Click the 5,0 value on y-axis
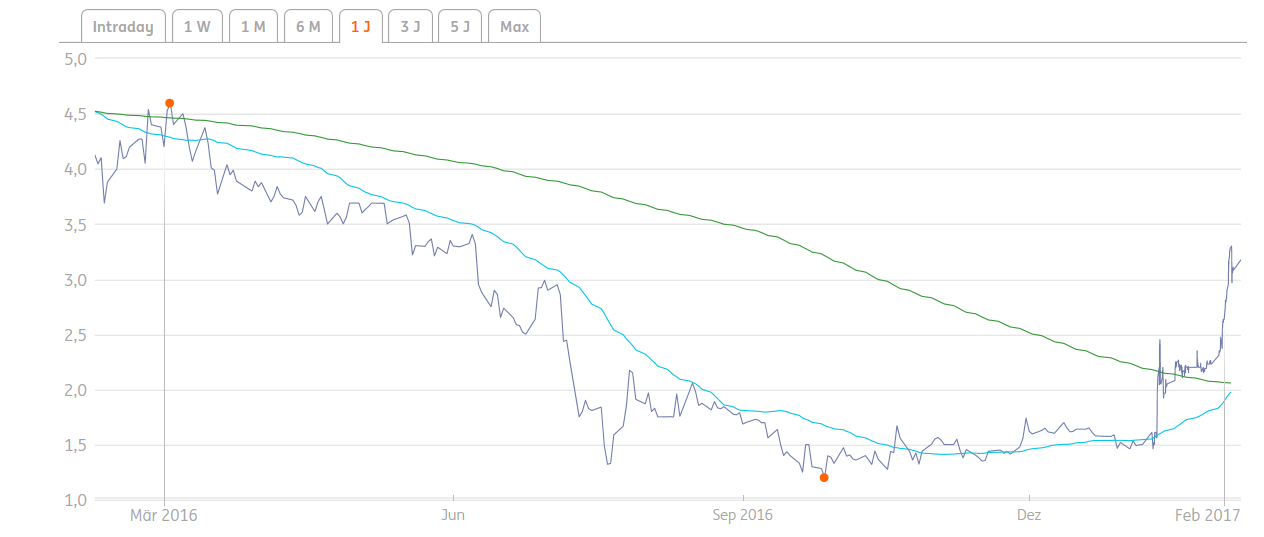The height and width of the screenshot is (537, 1264). point(76,59)
